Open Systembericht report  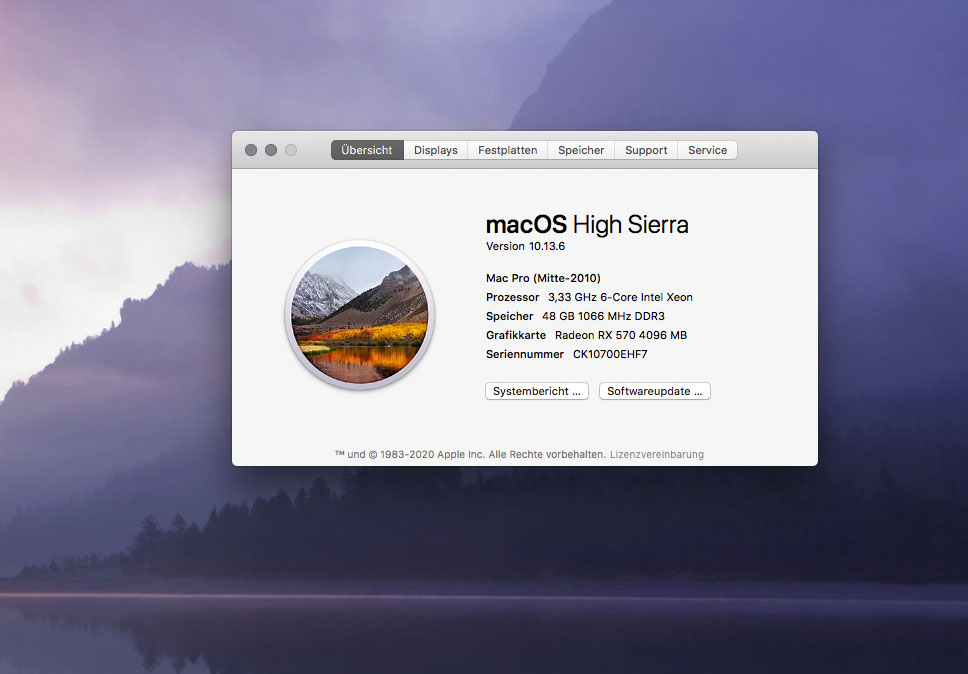536,391
